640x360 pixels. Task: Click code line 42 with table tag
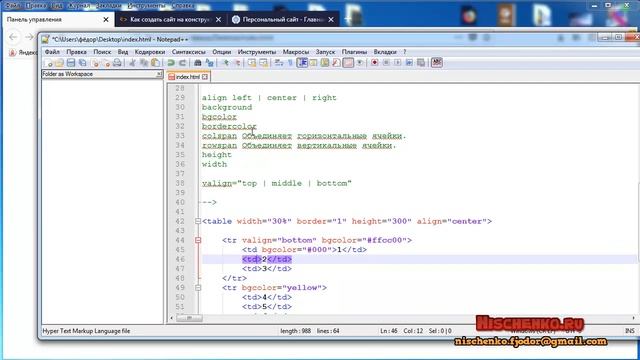(x=347, y=221)
